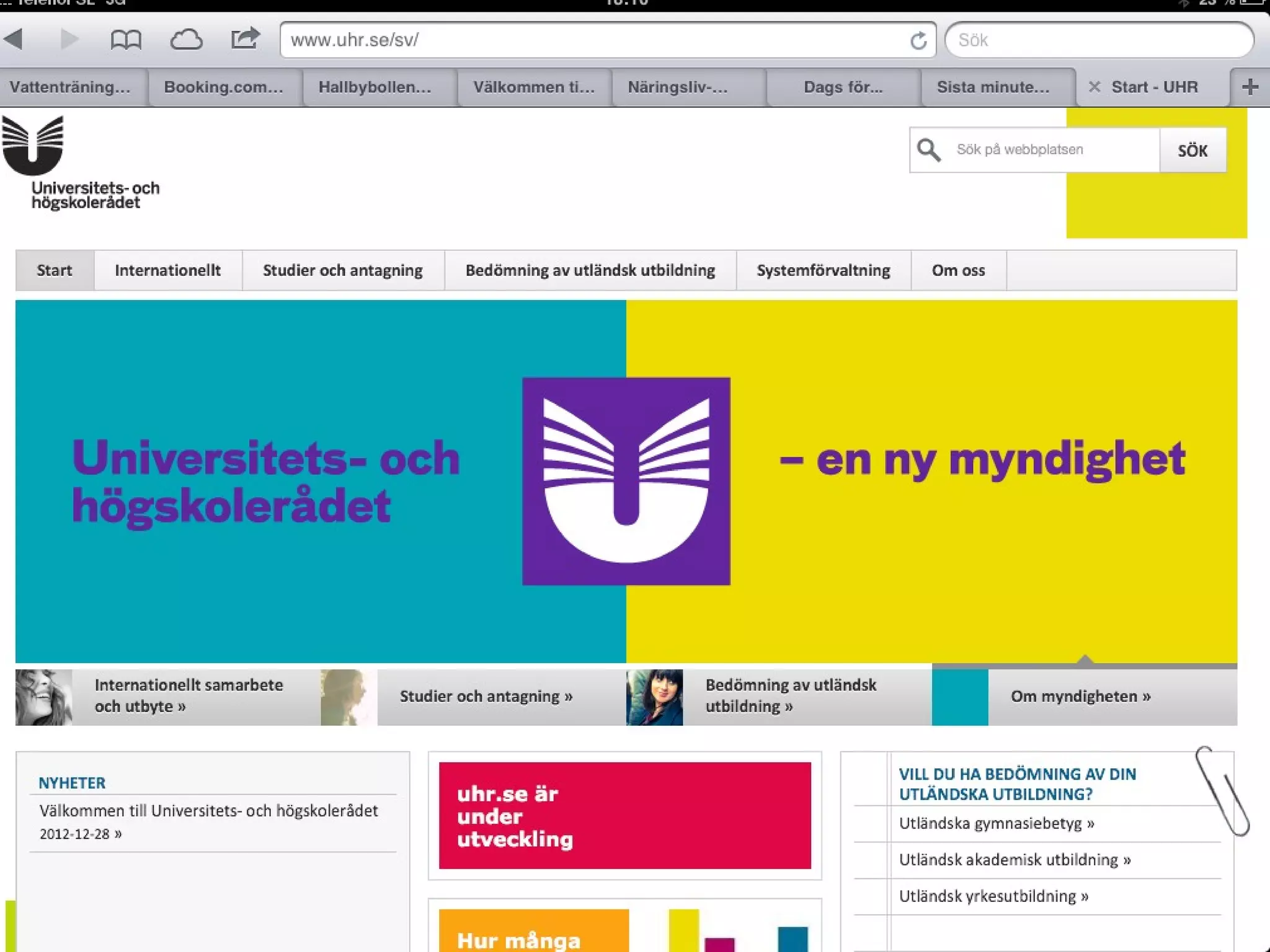Reload page with refresh icon
Viewport: 1270px width, 952px height.
(918, 41)
